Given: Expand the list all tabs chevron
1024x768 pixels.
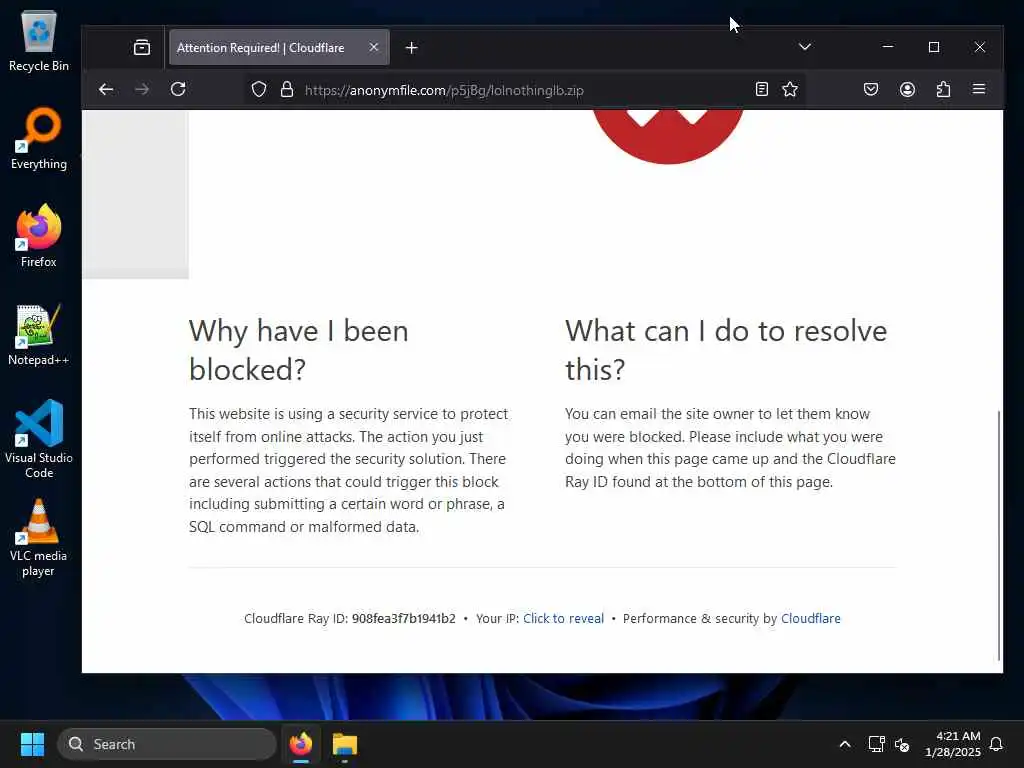Looking at the screenshot, I should coord(805,46).
